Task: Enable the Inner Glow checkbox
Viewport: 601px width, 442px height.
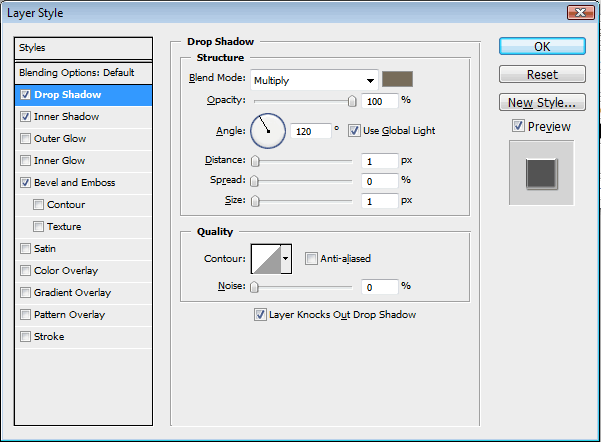Action: pyautogui.click(x=25, y=160)
